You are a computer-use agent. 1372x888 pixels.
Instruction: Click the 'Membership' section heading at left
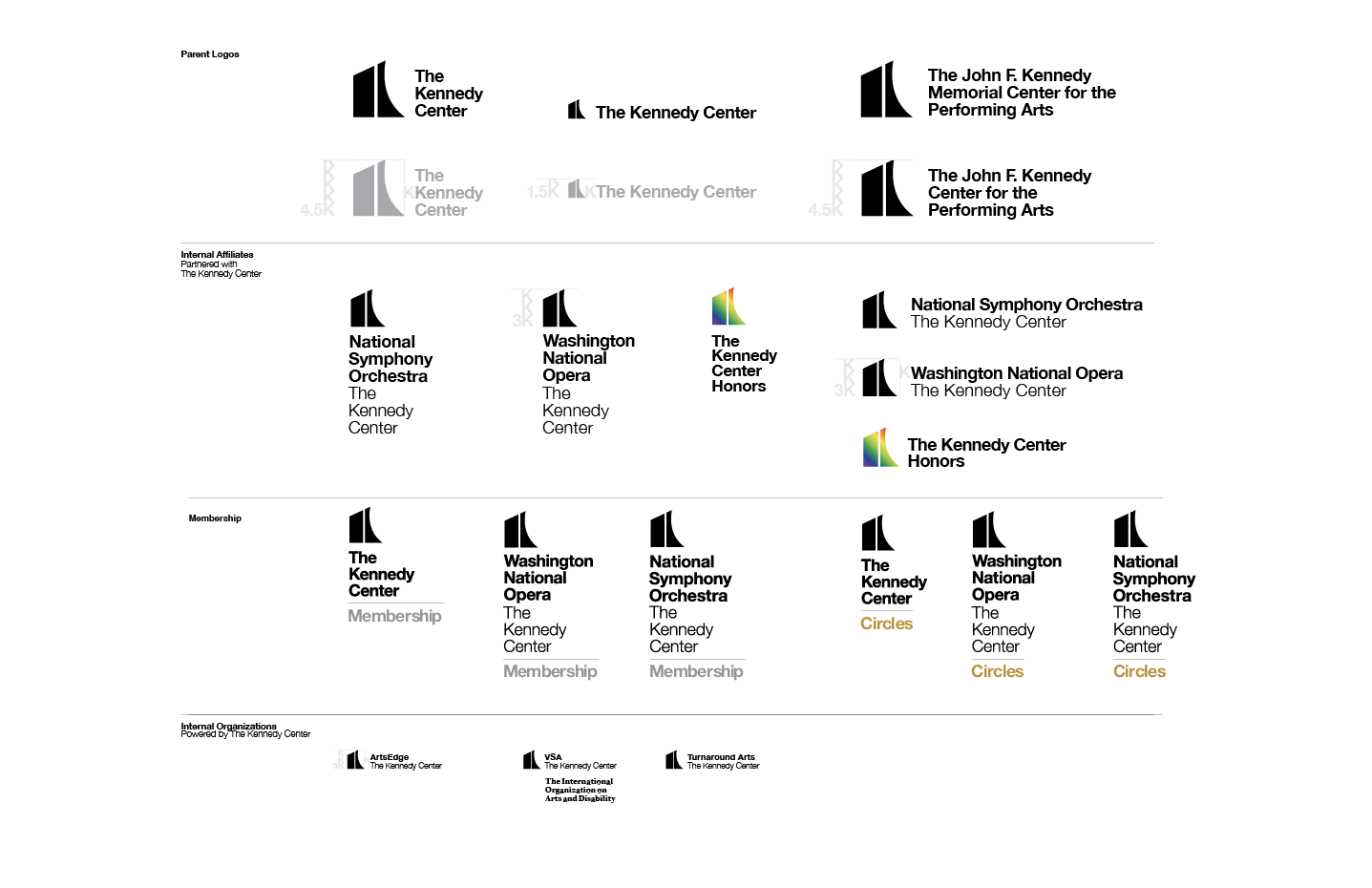coord(215,518)
